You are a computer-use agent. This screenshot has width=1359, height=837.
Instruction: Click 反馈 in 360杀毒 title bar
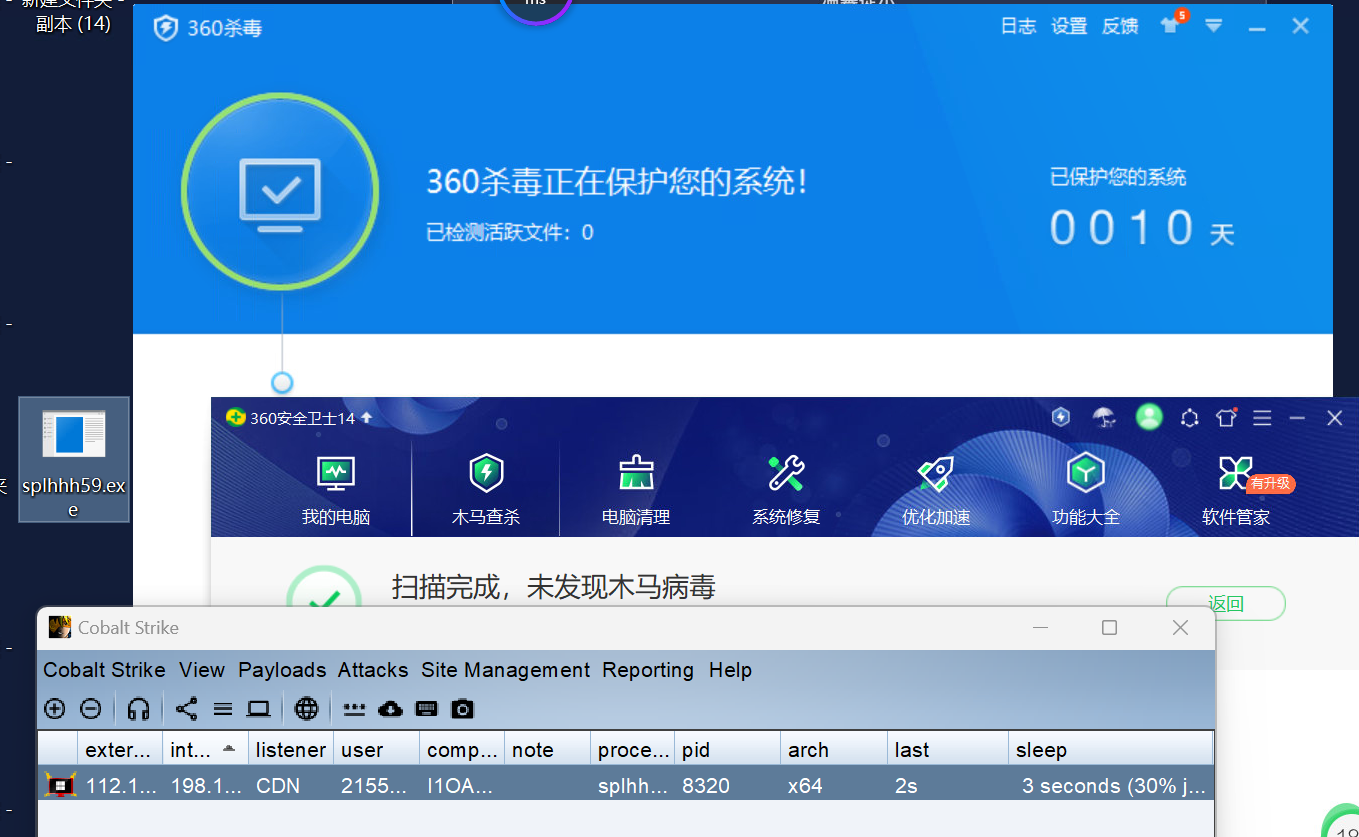(1120, 26)
